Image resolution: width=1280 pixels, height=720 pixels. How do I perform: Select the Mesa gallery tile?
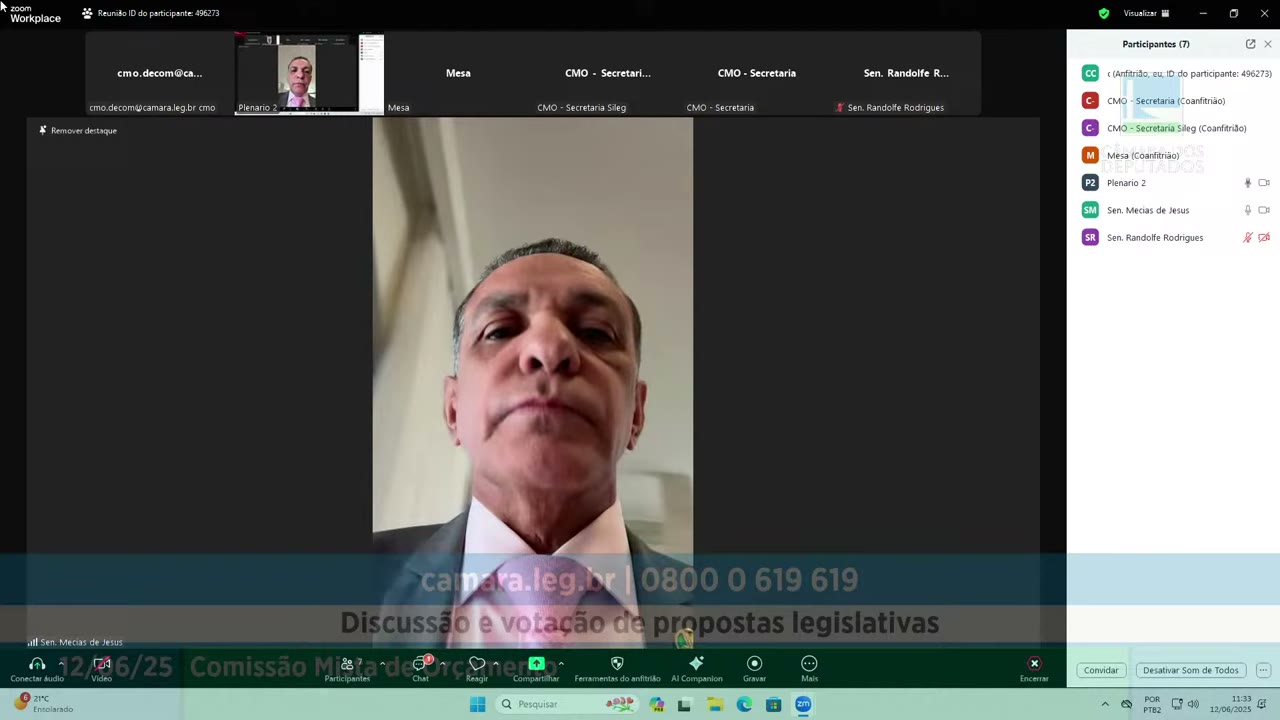coord(458,74)
